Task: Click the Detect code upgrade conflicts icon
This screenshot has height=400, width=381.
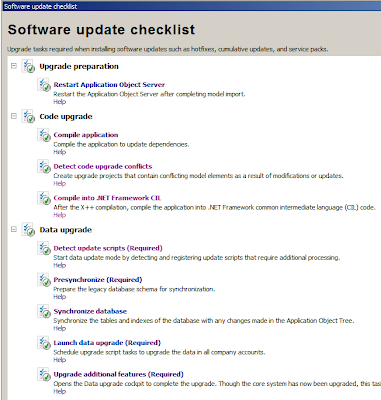Action: tap(44, 166)
